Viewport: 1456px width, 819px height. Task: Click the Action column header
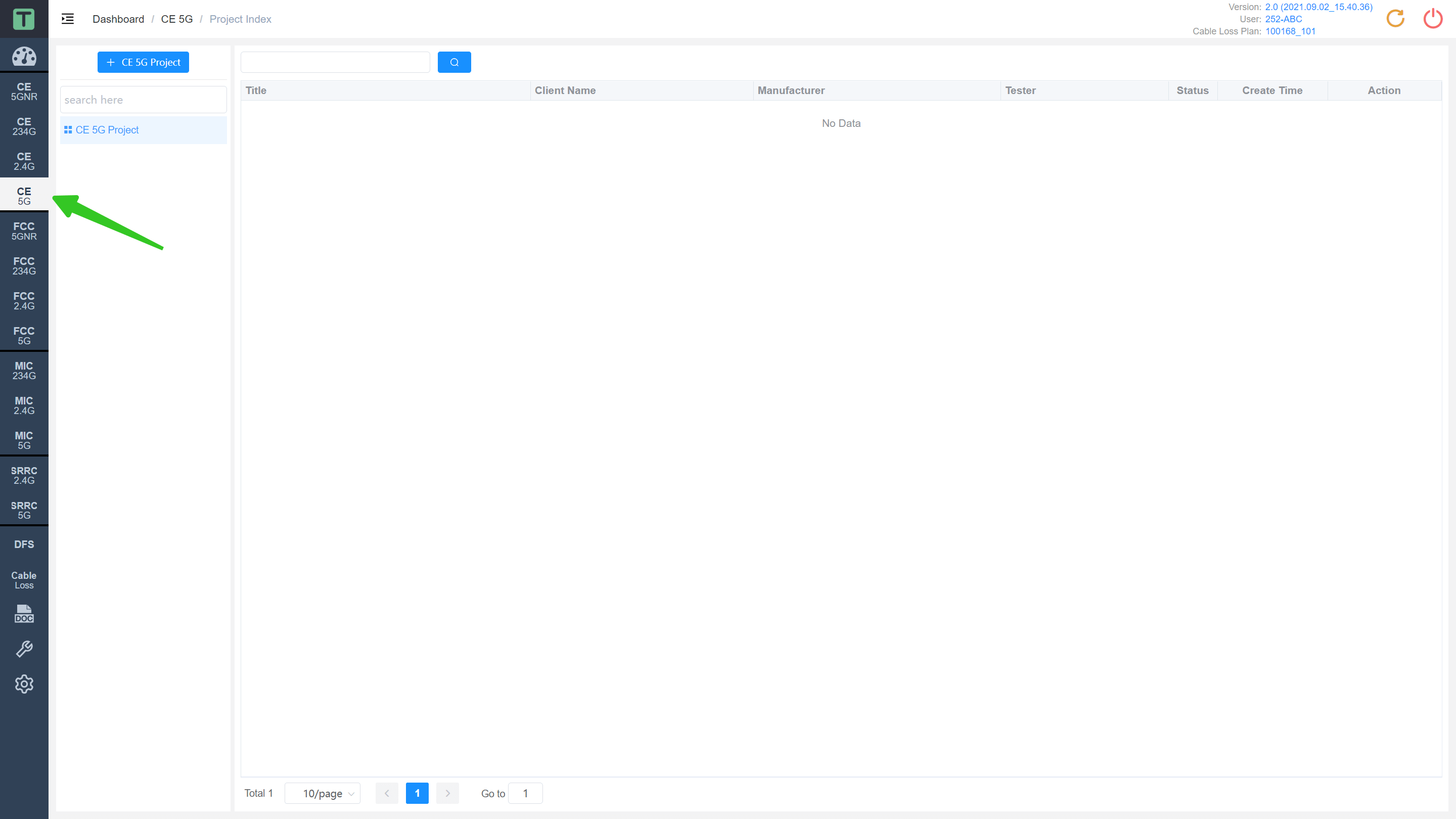(x=1384, y=90)
